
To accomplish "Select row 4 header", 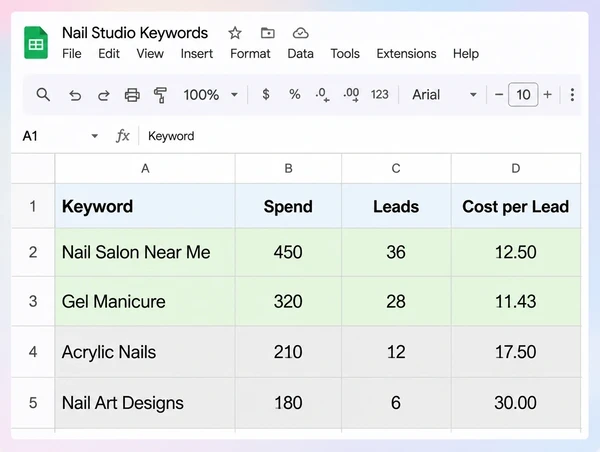I will pyautogui.click(x=33, y=352).
